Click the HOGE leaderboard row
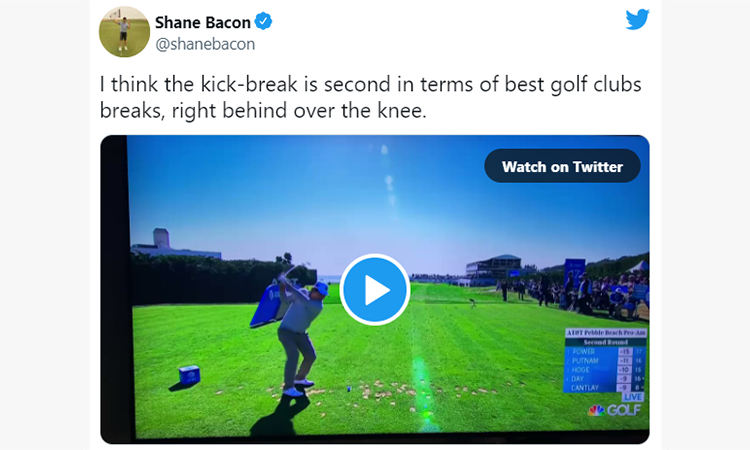Viewport: 750px width, 450px height. tap(605, 370)
